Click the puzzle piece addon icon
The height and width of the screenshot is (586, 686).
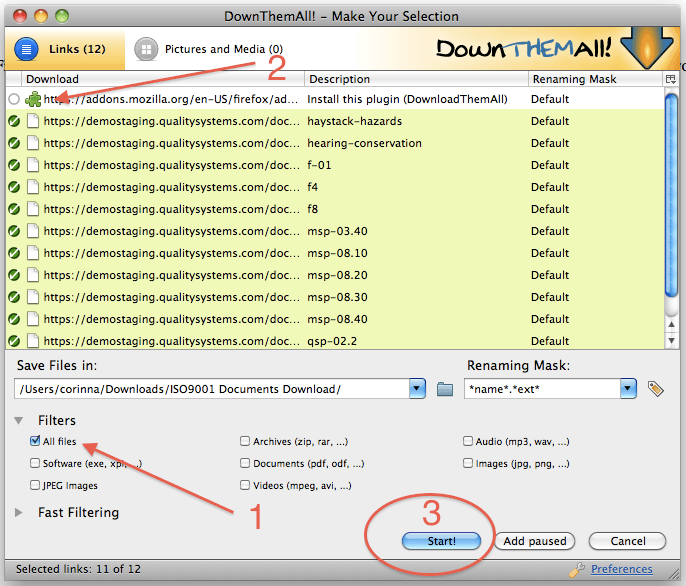point(33,99)
